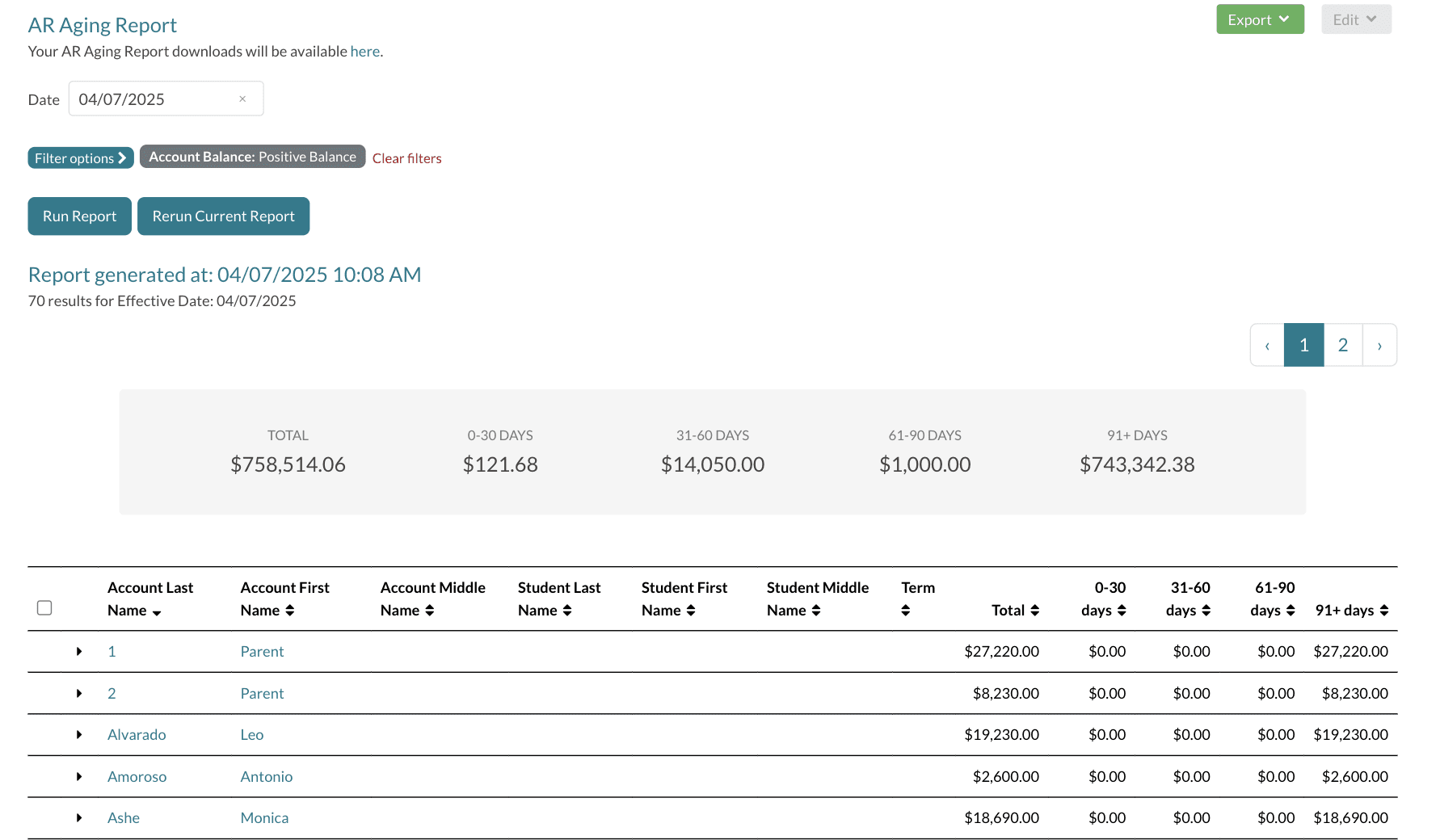This screenshot has height=840, width=1440.
Task: Click the Run Report button
Action: point(79,216)
